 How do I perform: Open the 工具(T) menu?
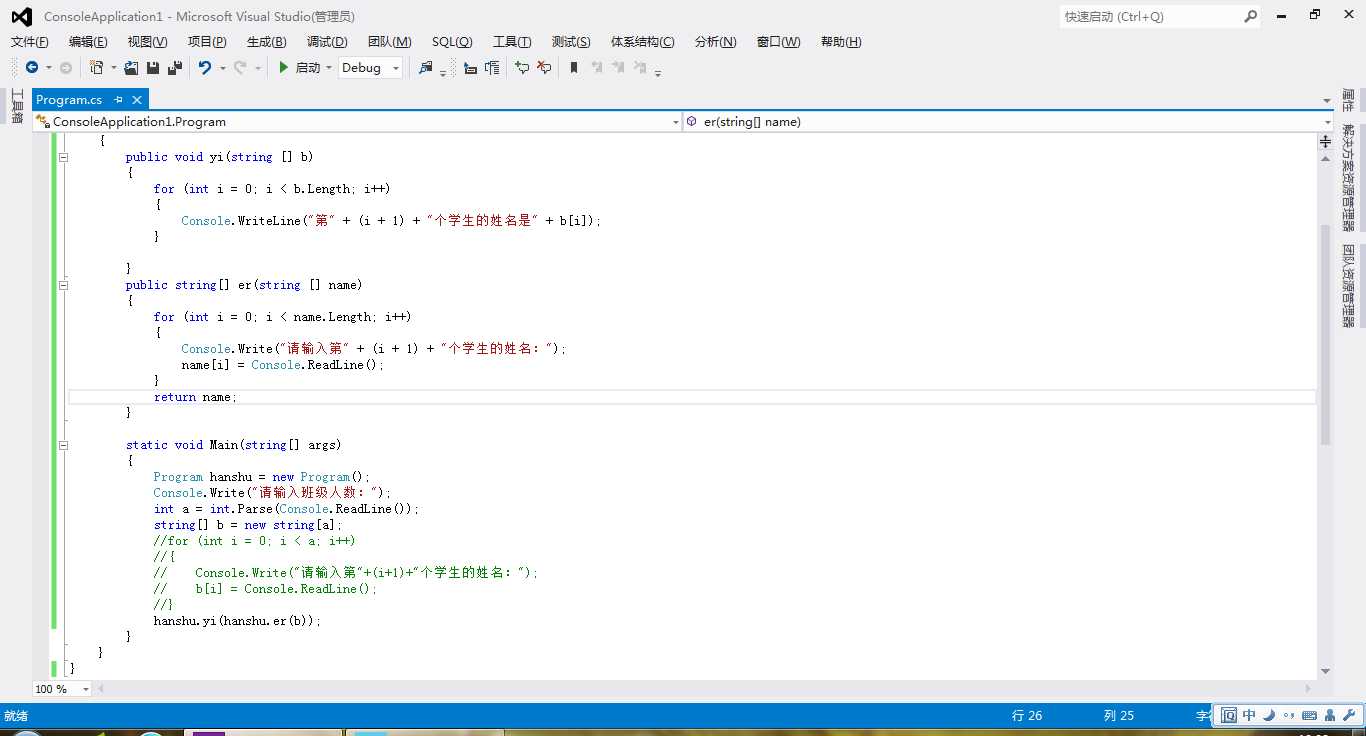click(512, 41)
